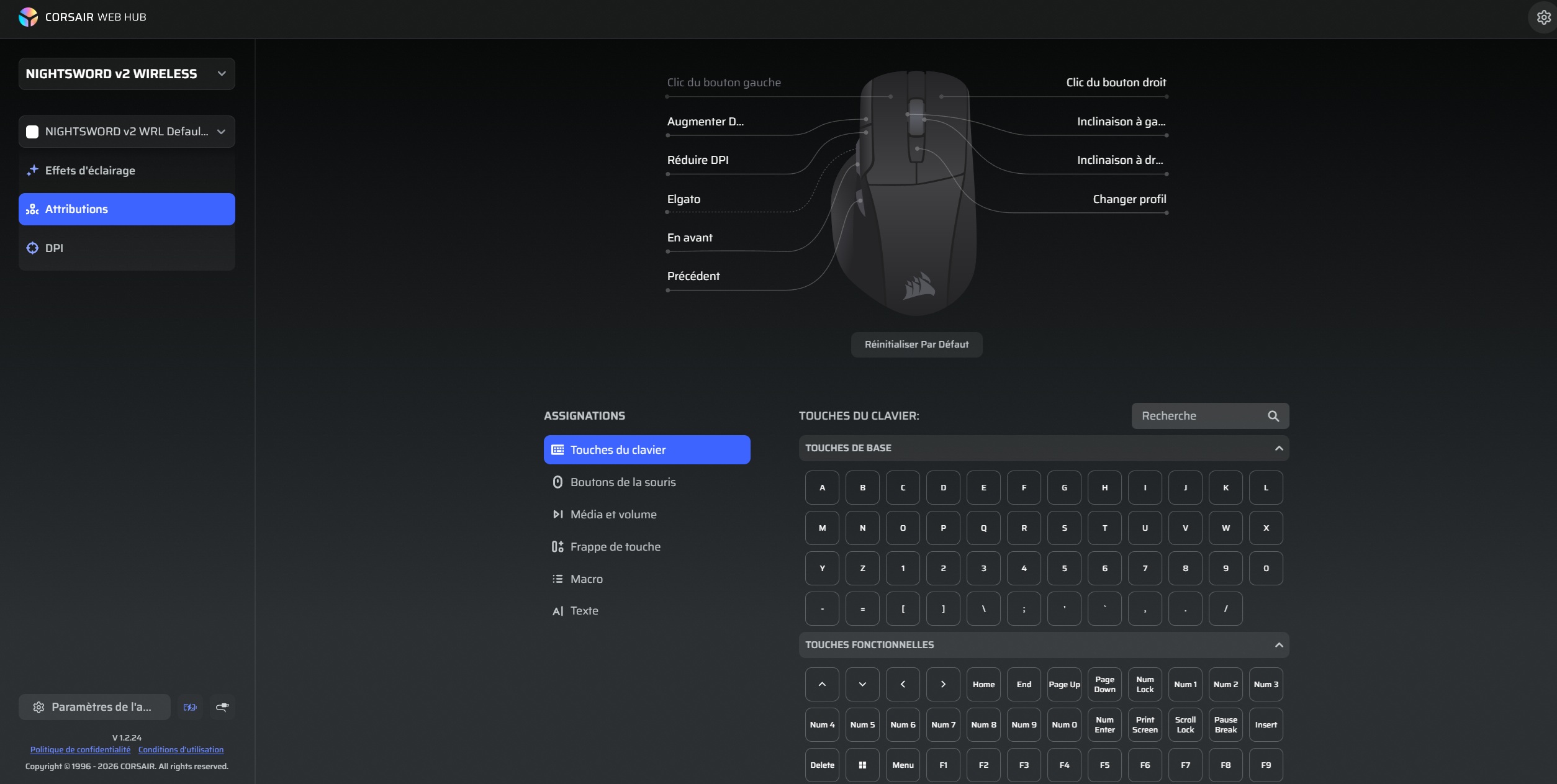Open Média et volume assignments
Viewport: 1557px width, 784px height.
(x=647, y=515)
